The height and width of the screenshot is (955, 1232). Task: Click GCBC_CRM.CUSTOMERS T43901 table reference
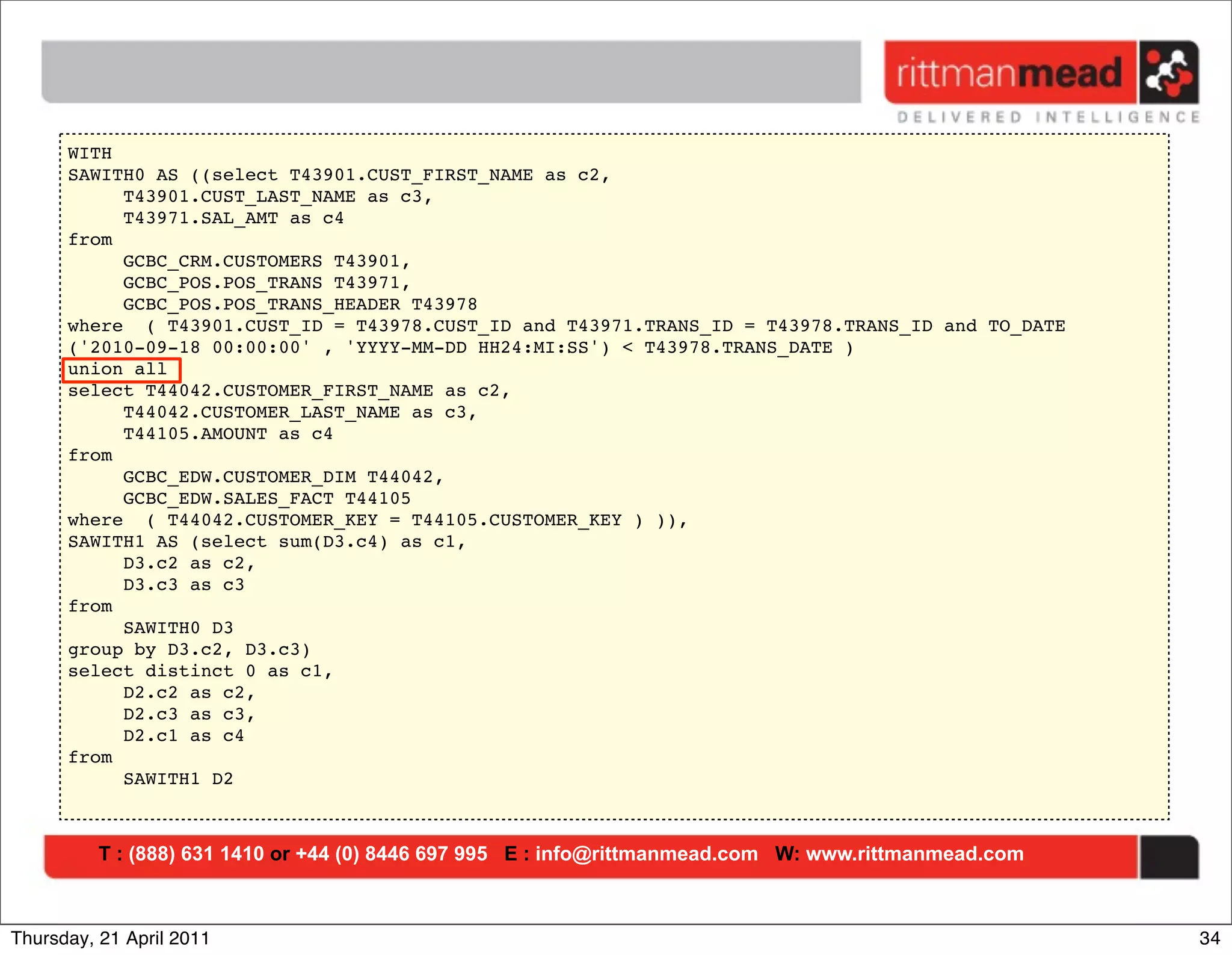(x=266, y=261)
